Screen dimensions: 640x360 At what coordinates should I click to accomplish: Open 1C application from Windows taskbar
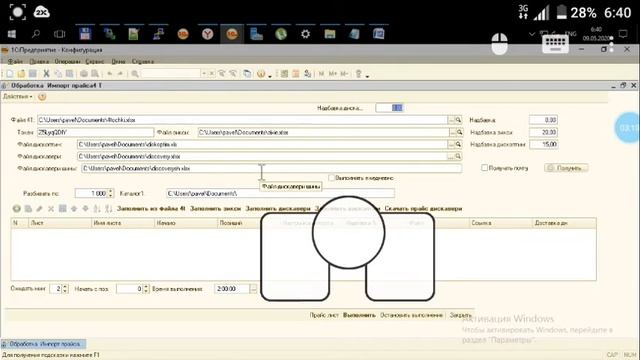click(231, 34)
